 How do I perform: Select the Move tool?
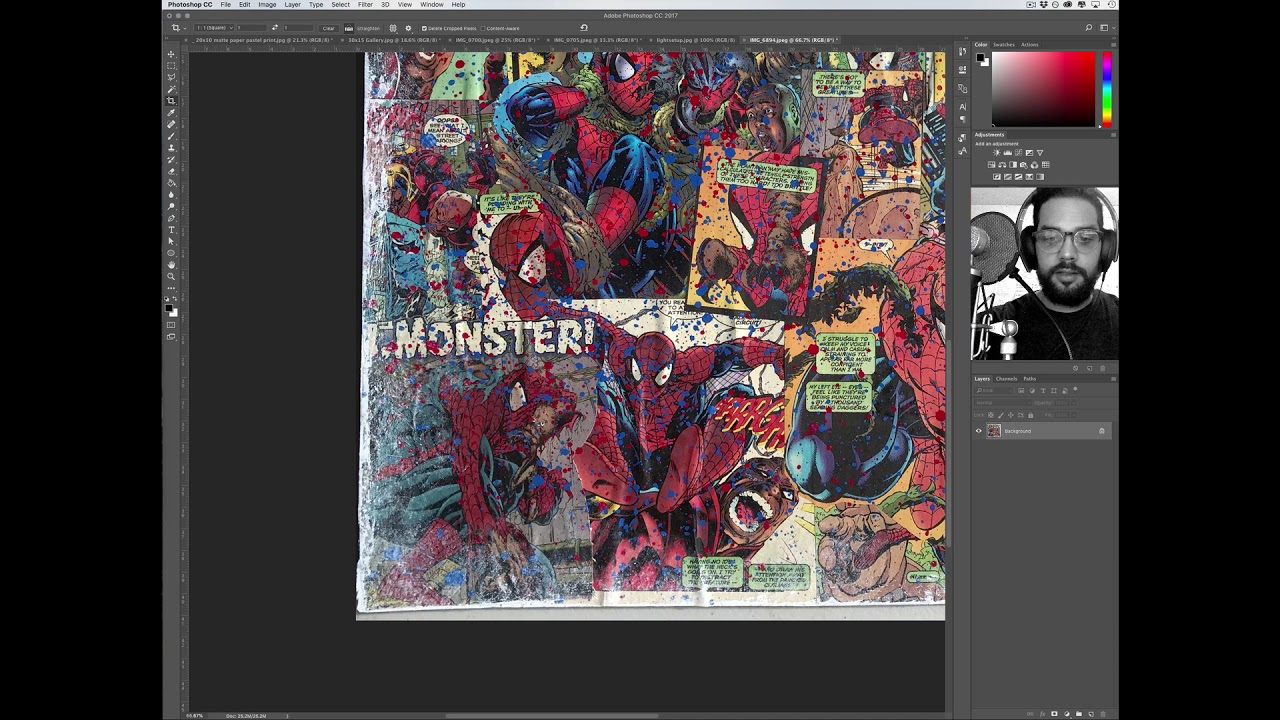[171, 53]
